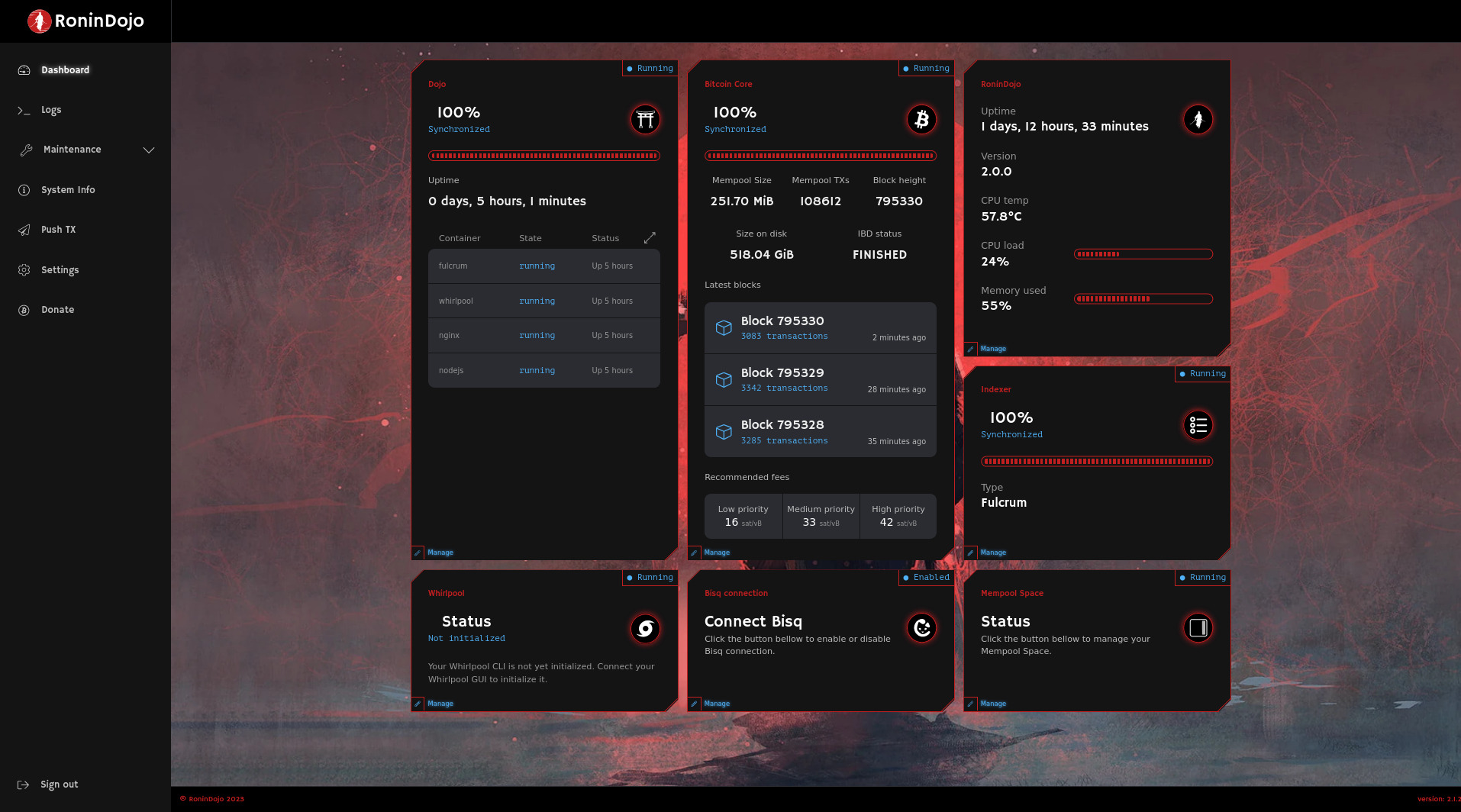
Task: Click the System Info circle icon
Action: tap(24, 190)
